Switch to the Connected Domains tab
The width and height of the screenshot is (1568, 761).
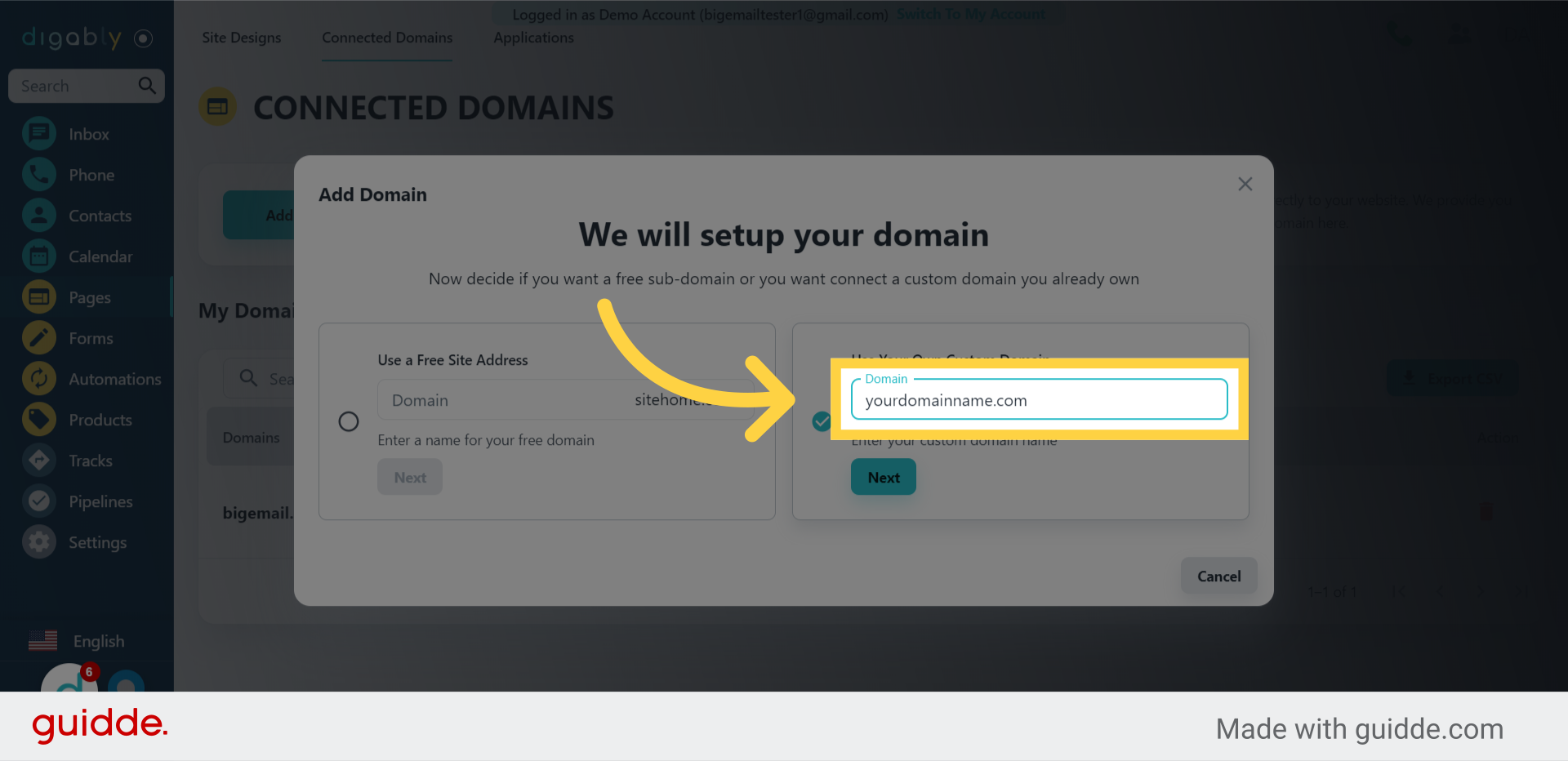[x=387, y=38]
